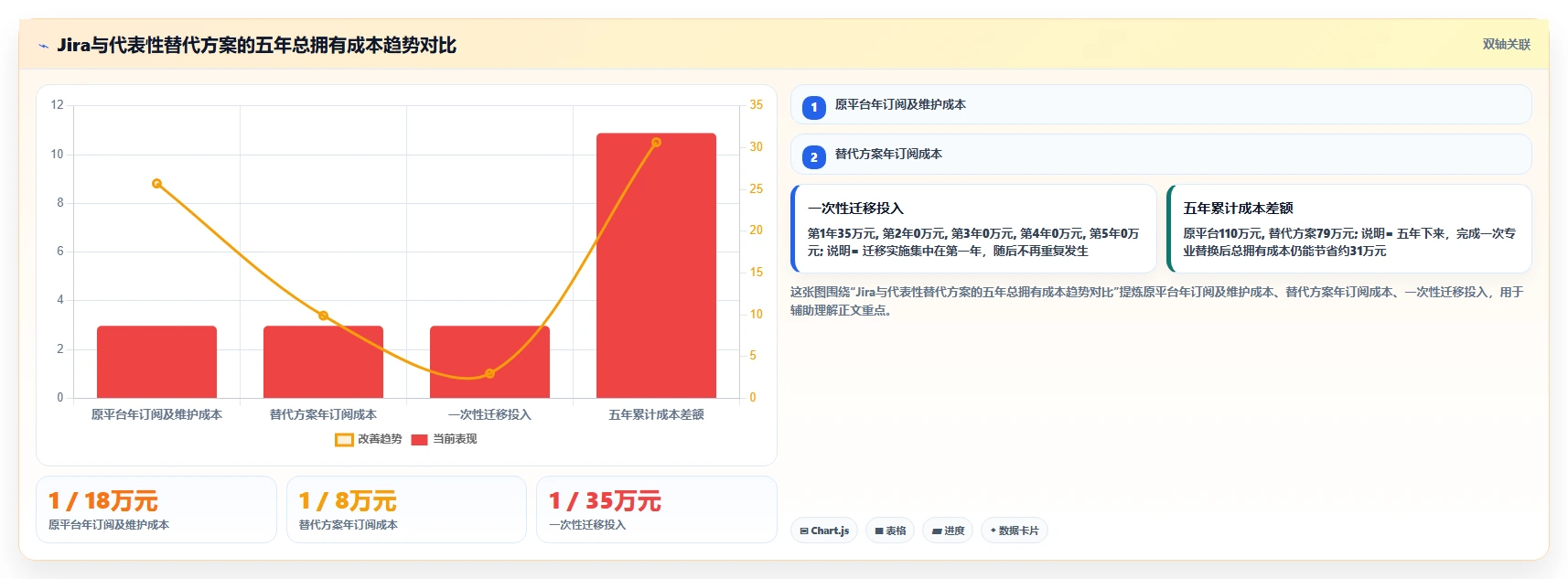Click the x-axis label 五年累计成本差额

[656, 414]
